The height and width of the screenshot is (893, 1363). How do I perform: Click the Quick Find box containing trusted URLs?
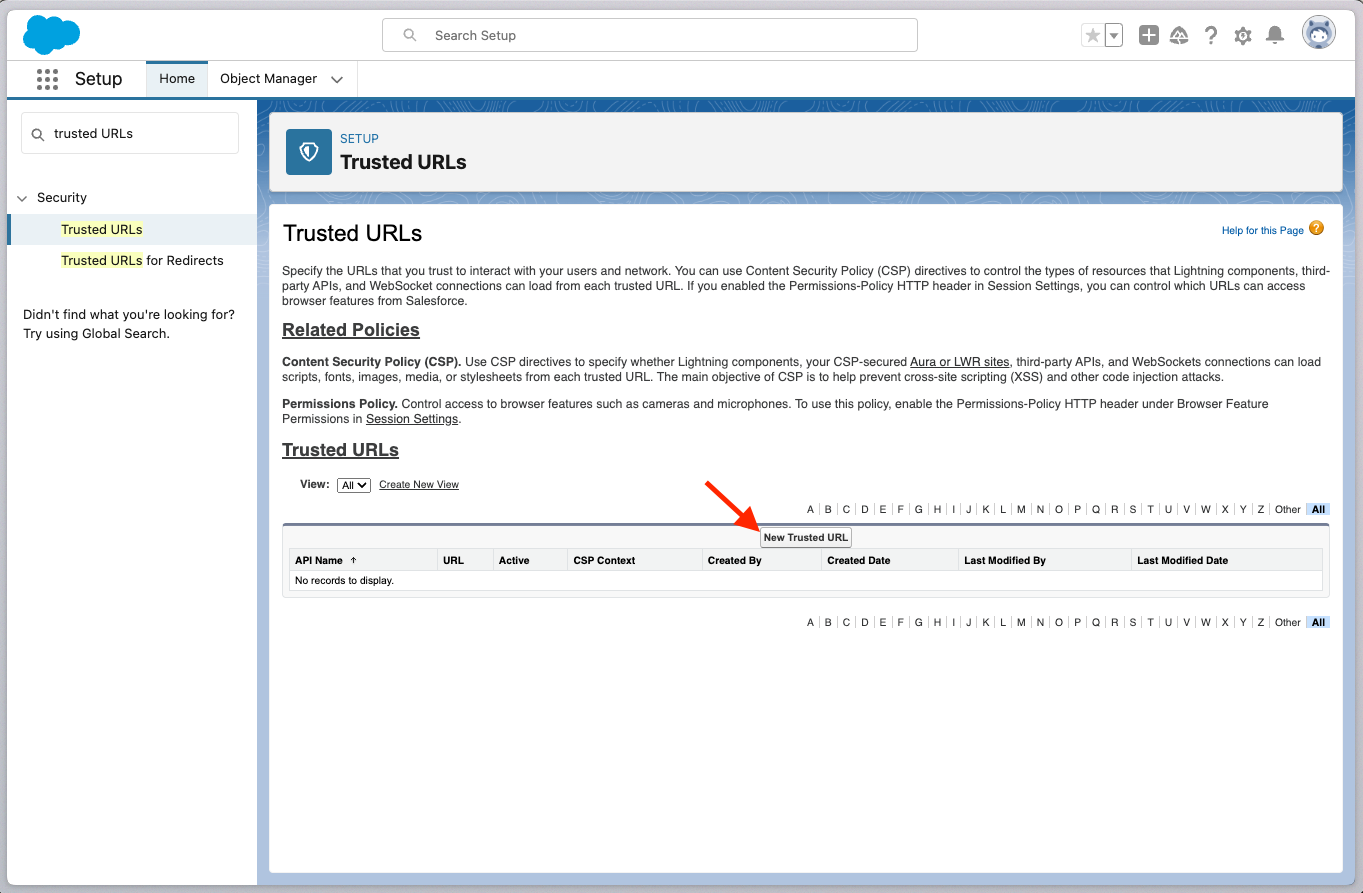(x=130, y=133)
